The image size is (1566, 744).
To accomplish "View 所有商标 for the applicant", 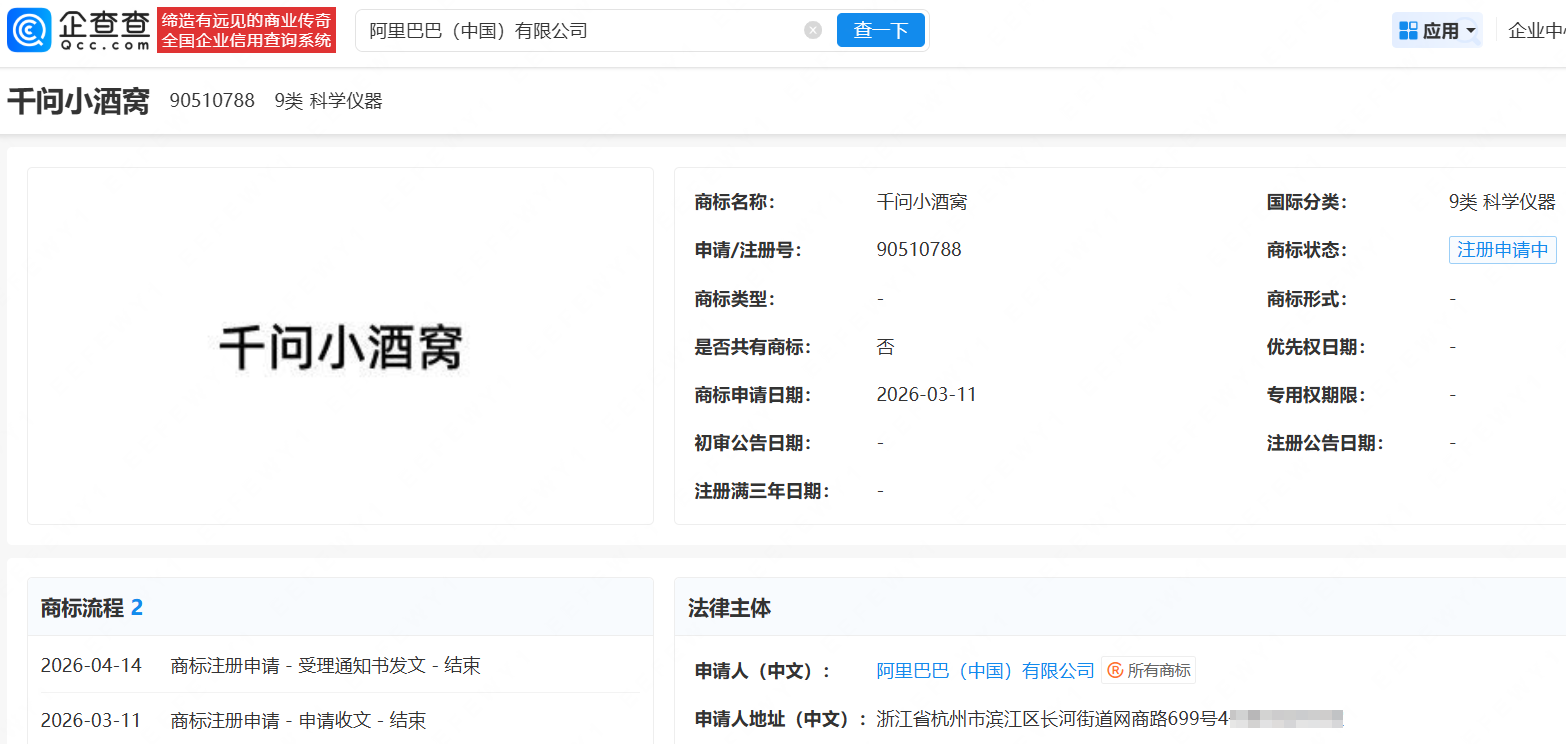I will coord(1158,671).
